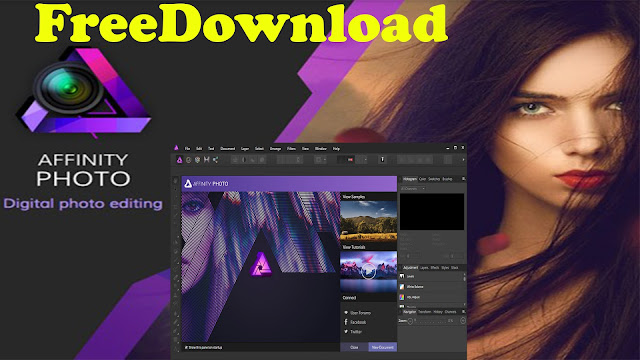This screenshot has width=640, height=360.
Task: Click the Close button in welcome panel
Action: pyautogui.click(x=354, y=347)
